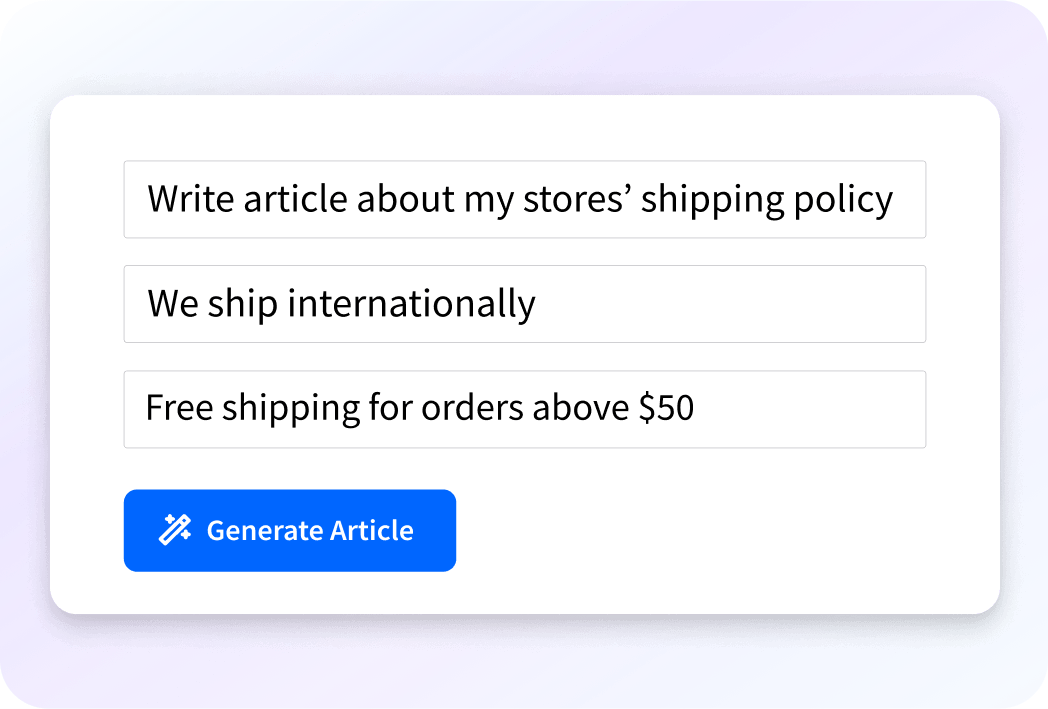Focus the 'Free shipping for orders above $50' field
The width and height of the screenshot is (1048, 709).
coord(524,408)
